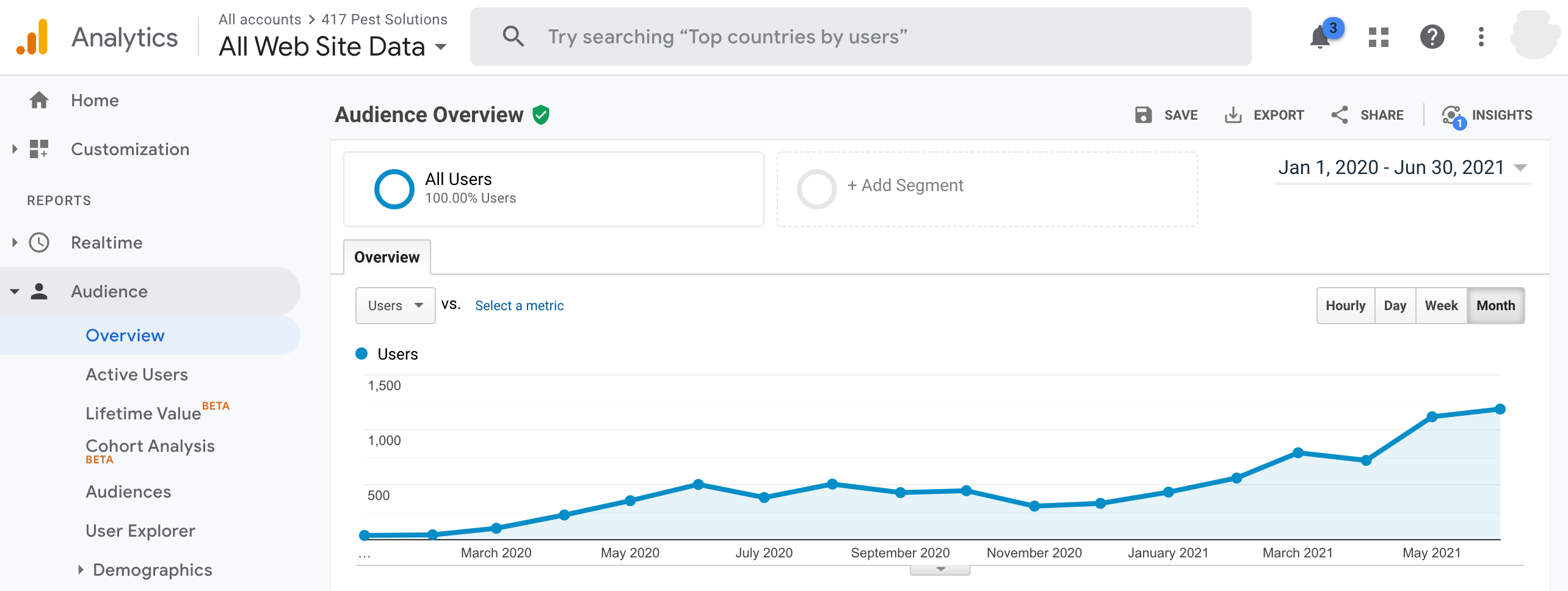Click the Analytics logo

tap(33, 37)
